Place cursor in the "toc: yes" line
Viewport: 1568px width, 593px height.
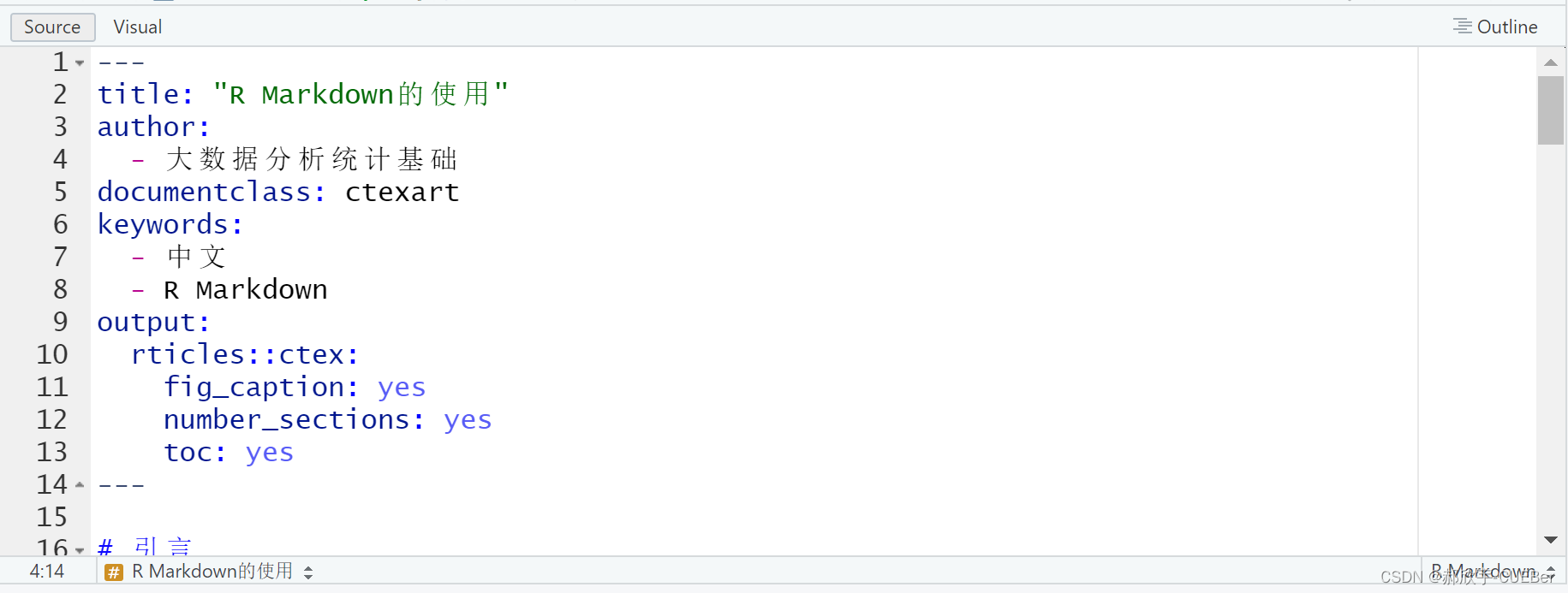[x=229, y=452]
